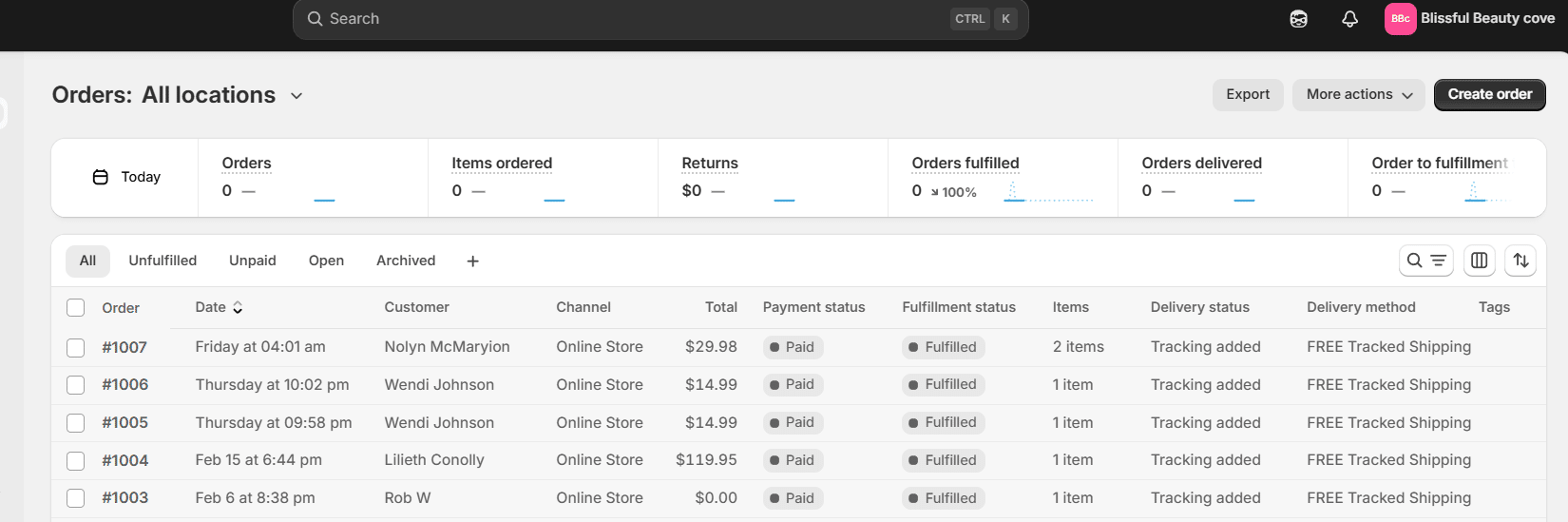Check the box for order #1007

point(76,348)
